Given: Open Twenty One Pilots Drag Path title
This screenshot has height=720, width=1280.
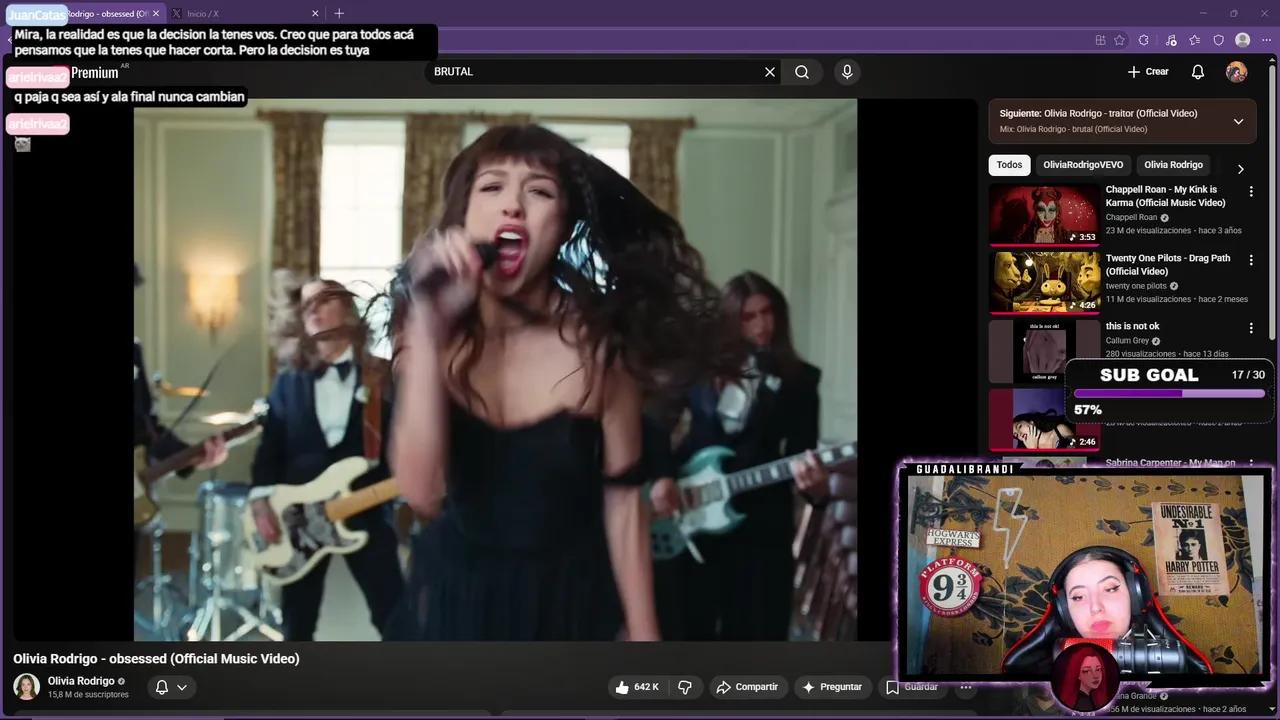Looking at the screenshot, I should click(1168, 264).
